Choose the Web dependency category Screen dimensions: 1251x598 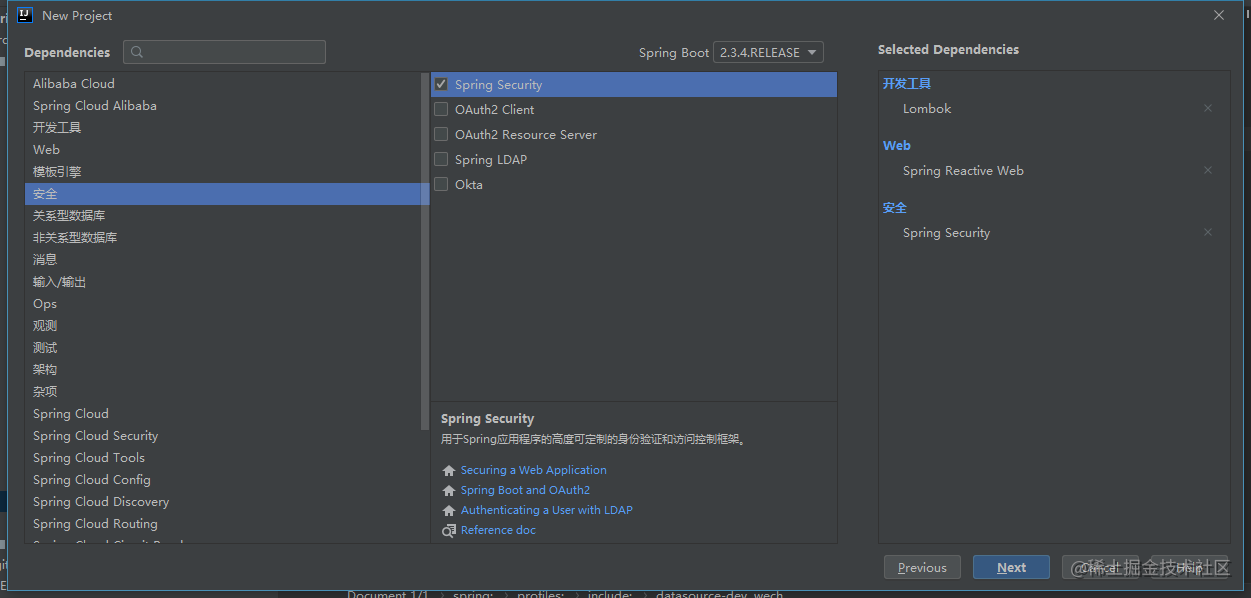point(47,150)
